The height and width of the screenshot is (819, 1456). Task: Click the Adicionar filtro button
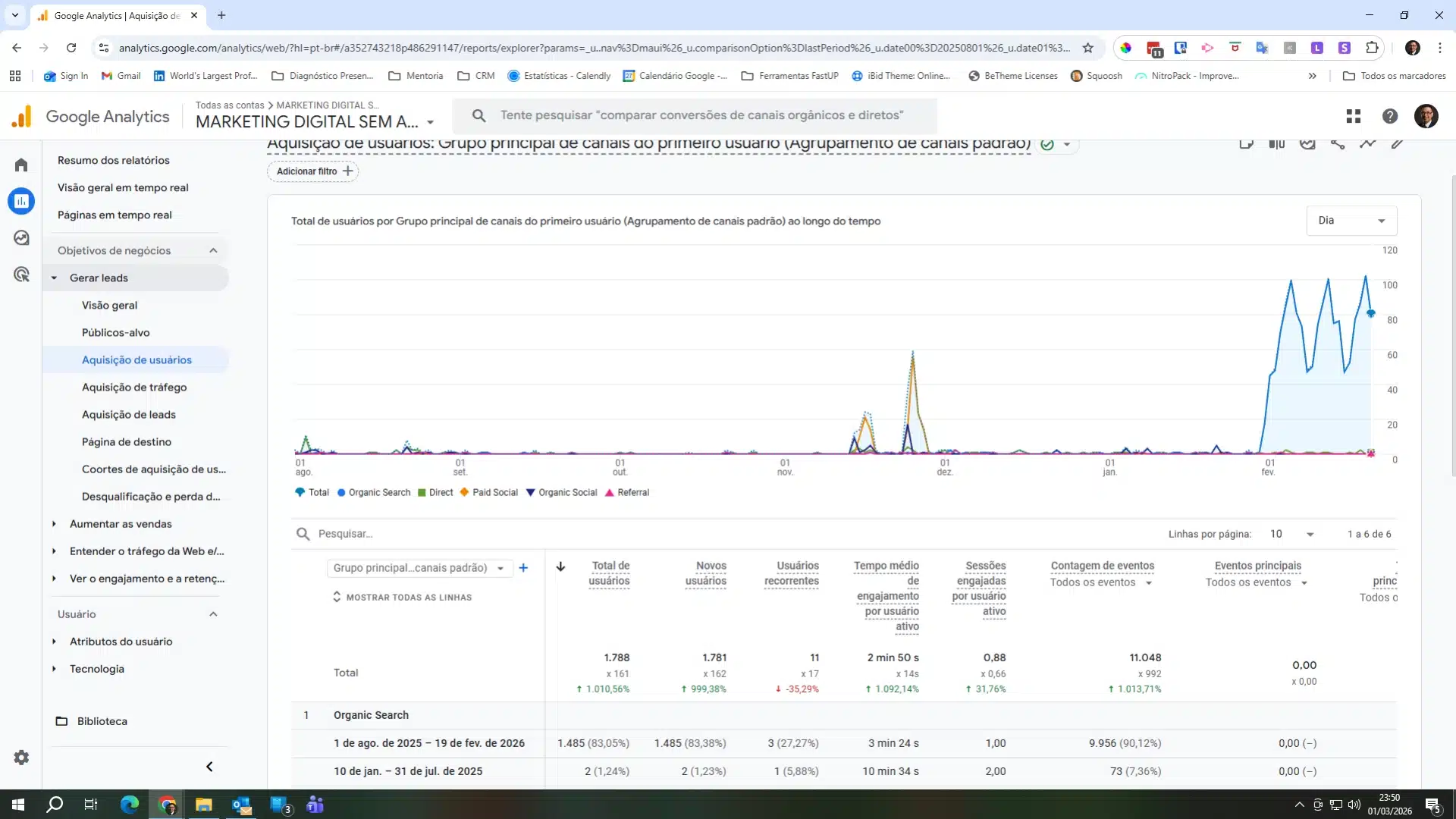[313, 171]
